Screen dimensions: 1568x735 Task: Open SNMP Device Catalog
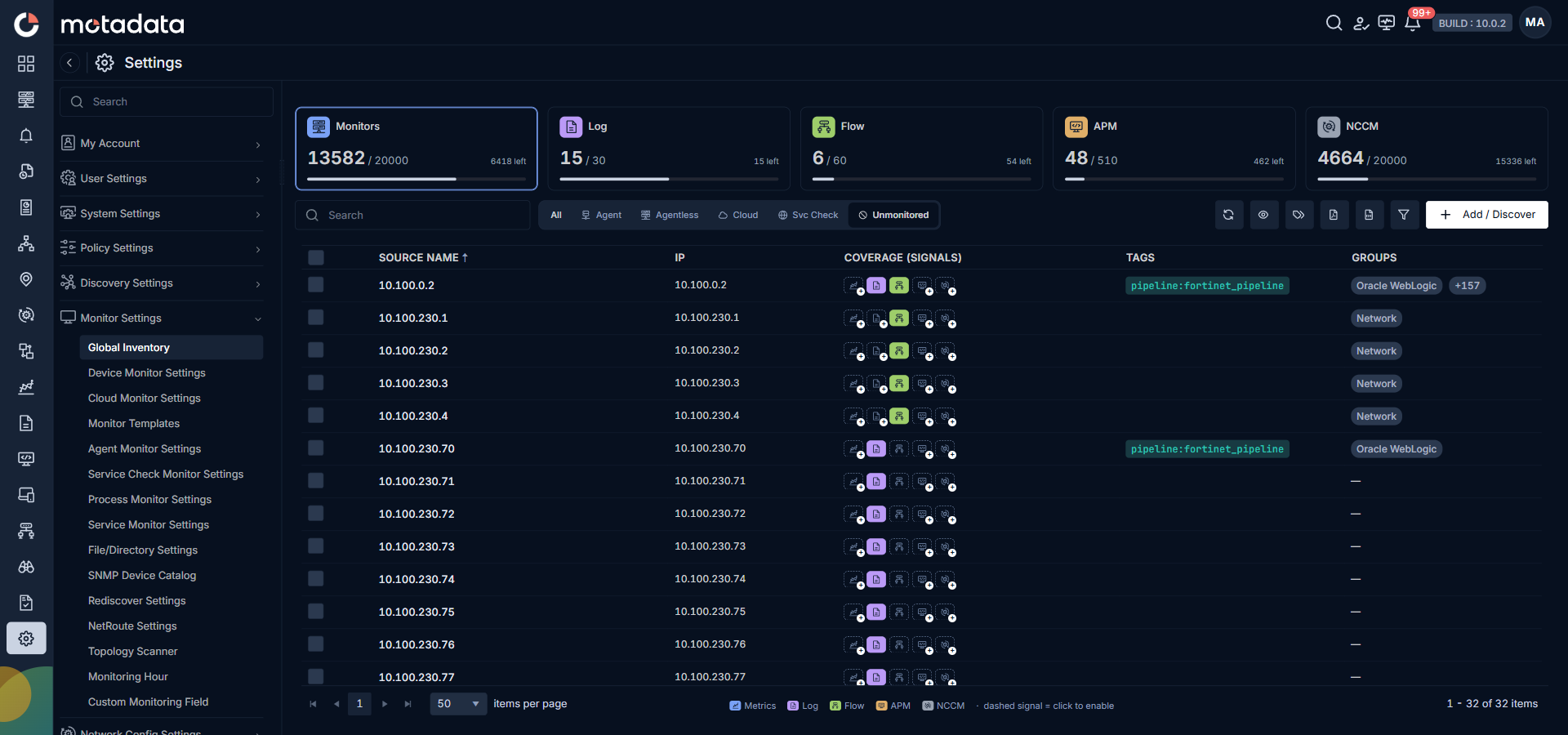point(142,576)
